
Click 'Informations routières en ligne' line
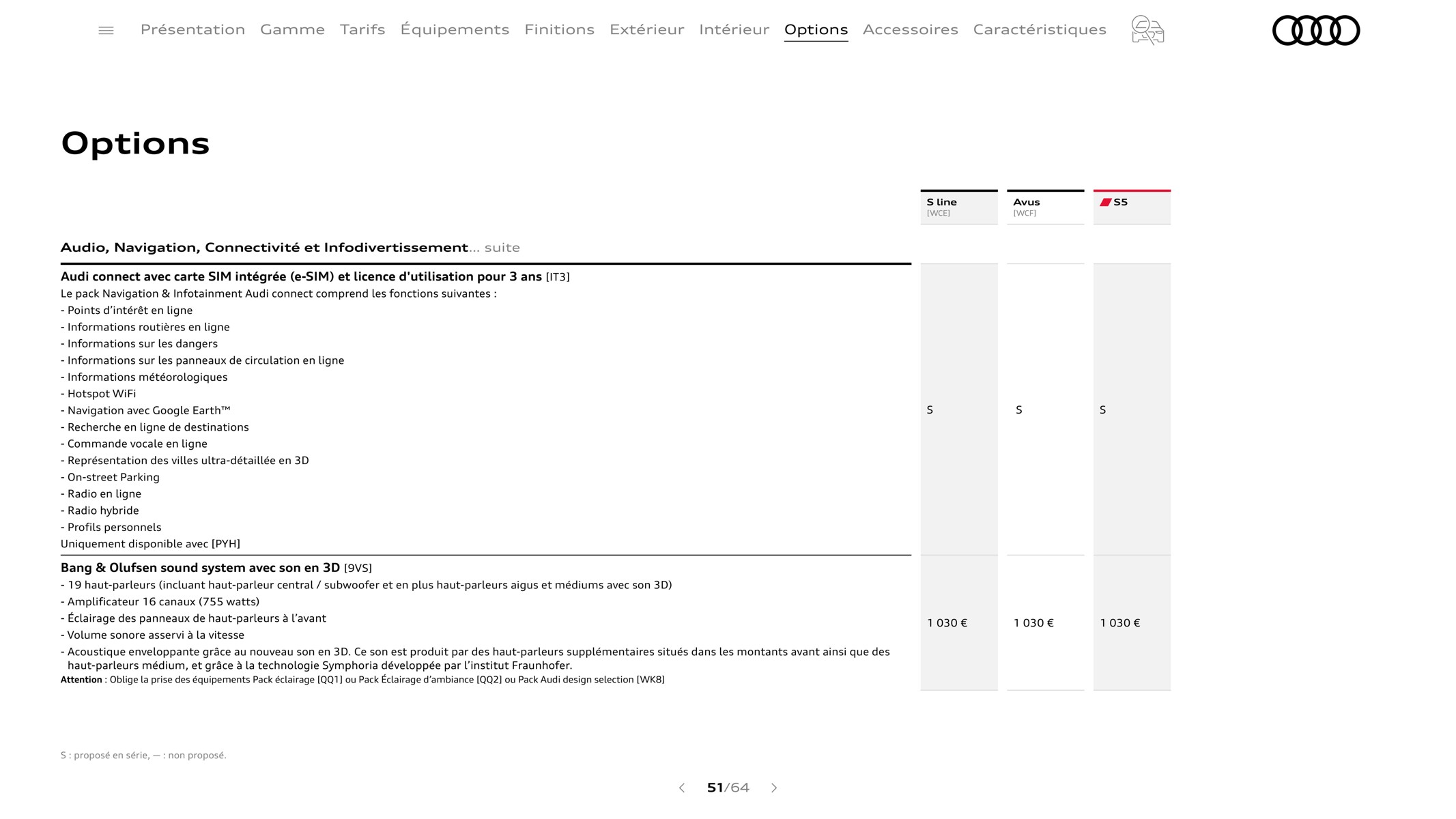click(145, 327)
